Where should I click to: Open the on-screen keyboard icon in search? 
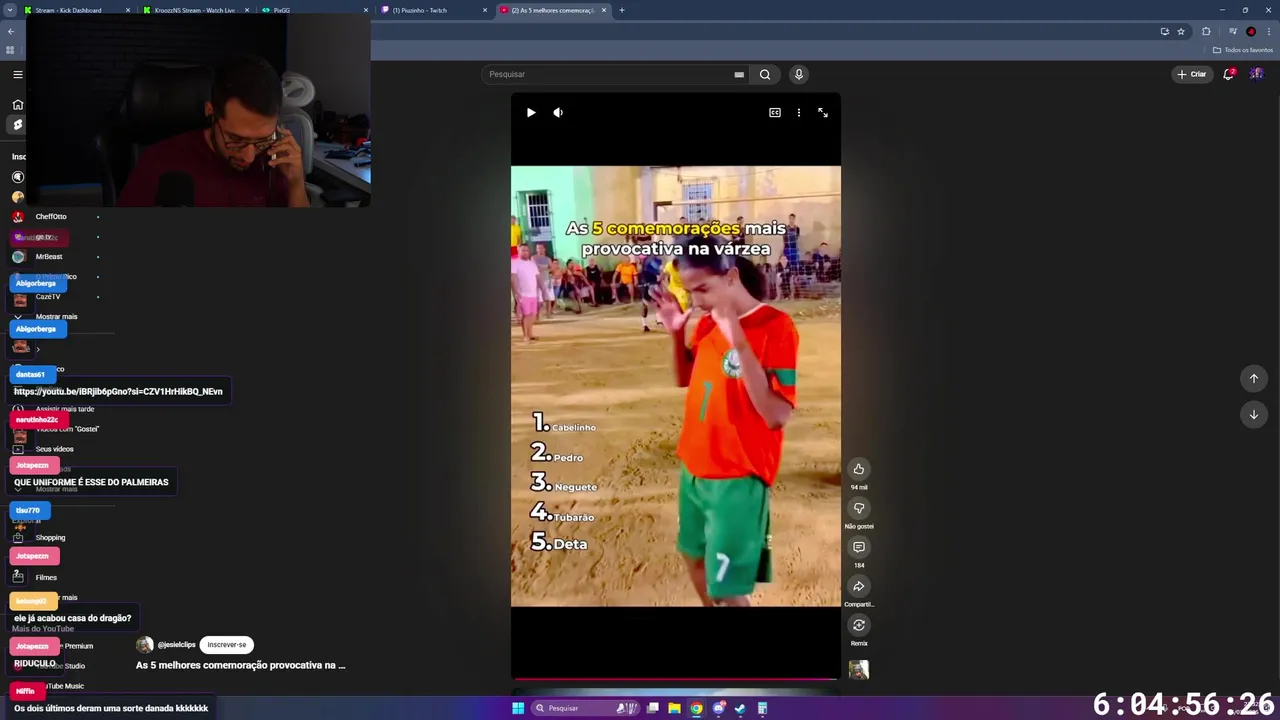739,74
